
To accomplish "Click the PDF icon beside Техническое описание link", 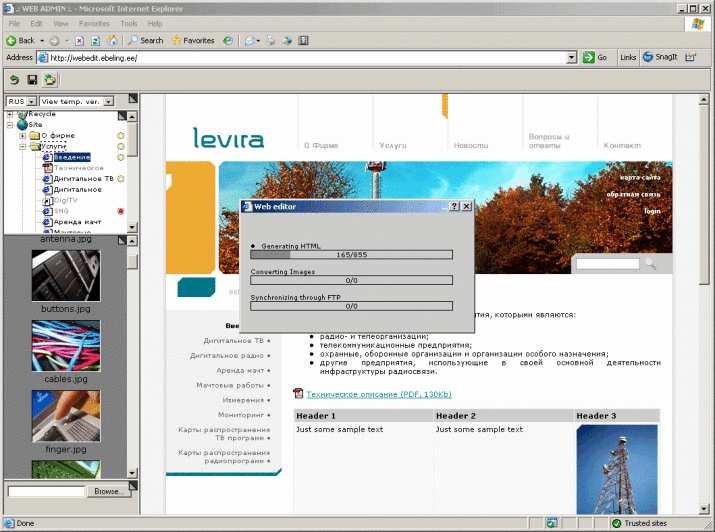I will coord(298,393).
